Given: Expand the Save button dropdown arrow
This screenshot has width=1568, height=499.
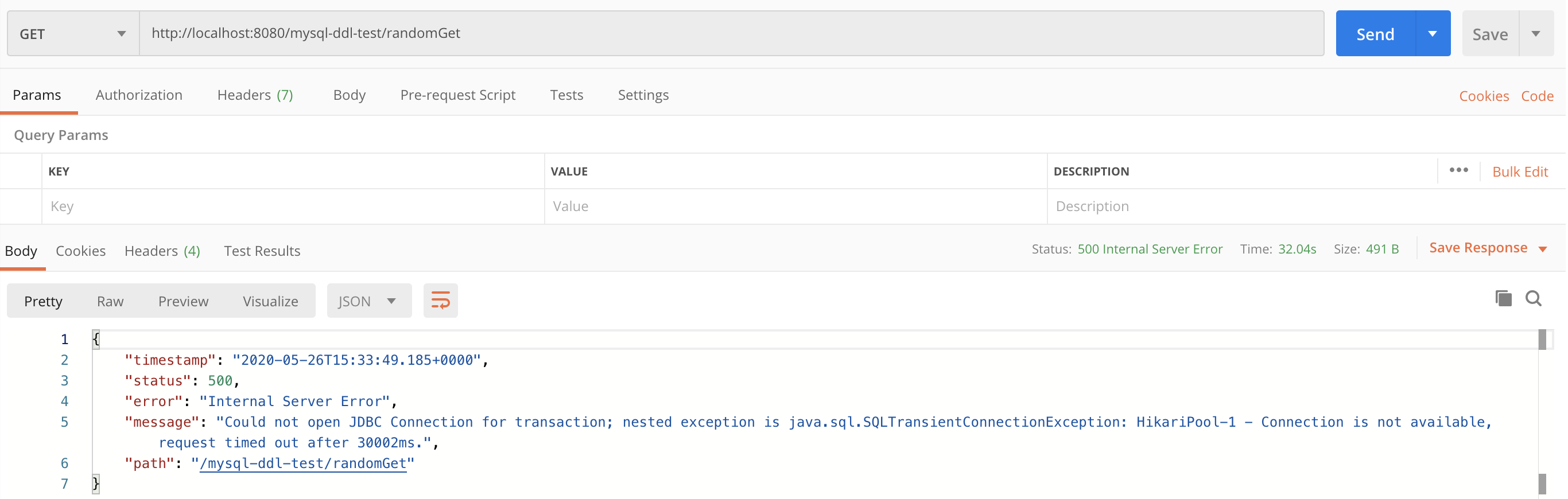Looking at the screenshot, I should (x=1536, y=34).
